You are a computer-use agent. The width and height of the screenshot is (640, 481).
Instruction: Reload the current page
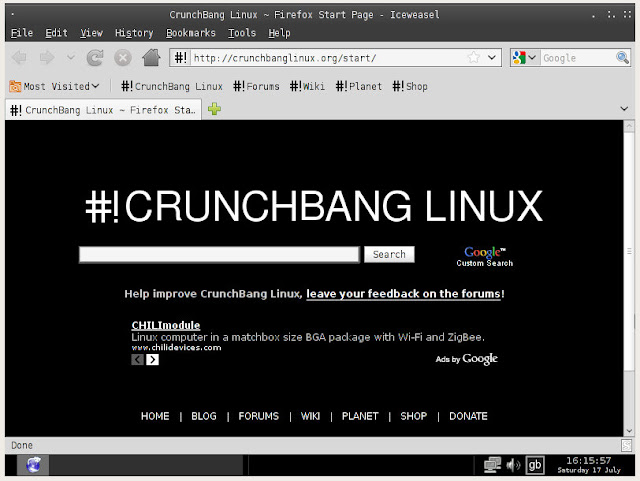95,58
